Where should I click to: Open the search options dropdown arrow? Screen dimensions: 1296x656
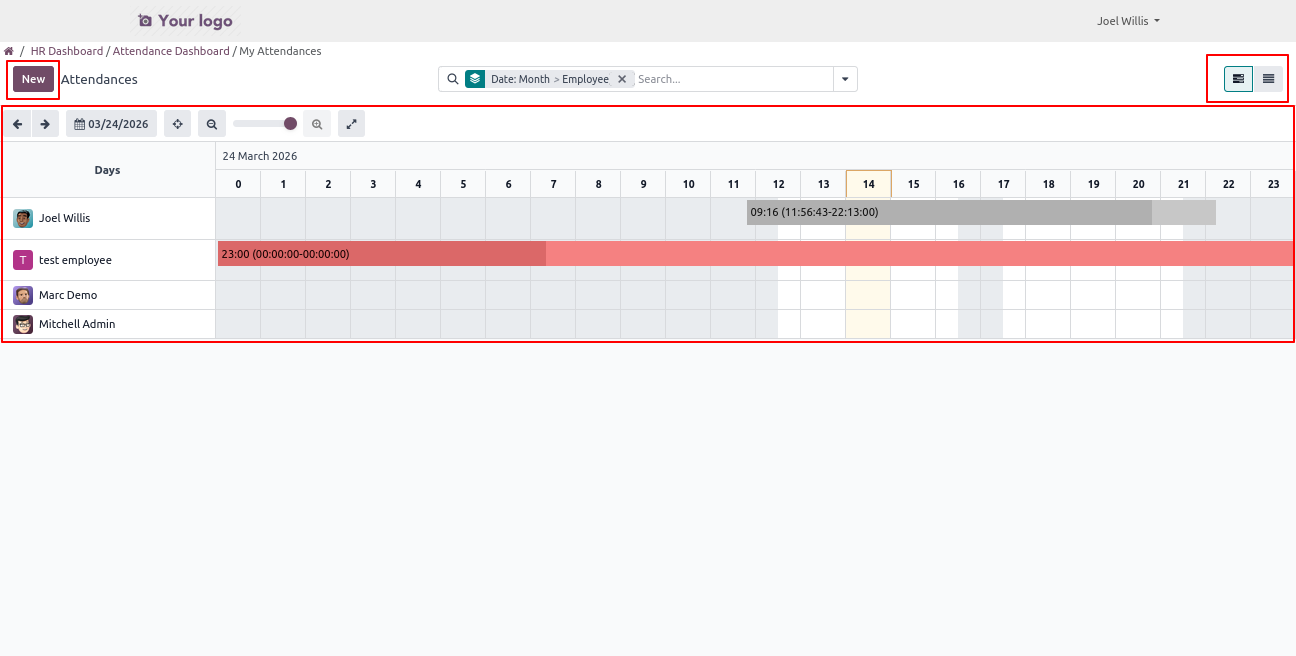coord(845,79)
